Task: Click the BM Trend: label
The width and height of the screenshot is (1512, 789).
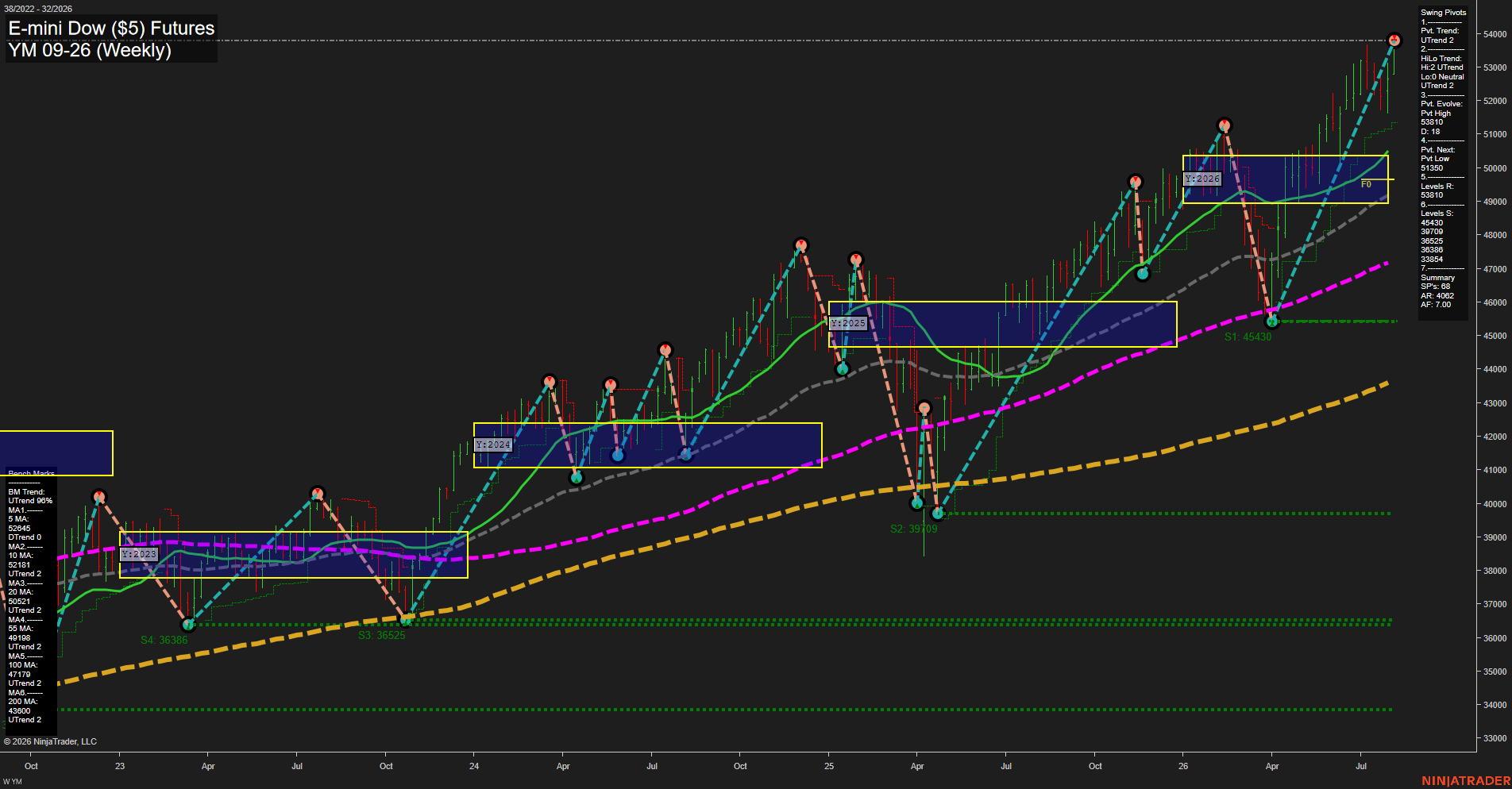Action: (25, 492)
